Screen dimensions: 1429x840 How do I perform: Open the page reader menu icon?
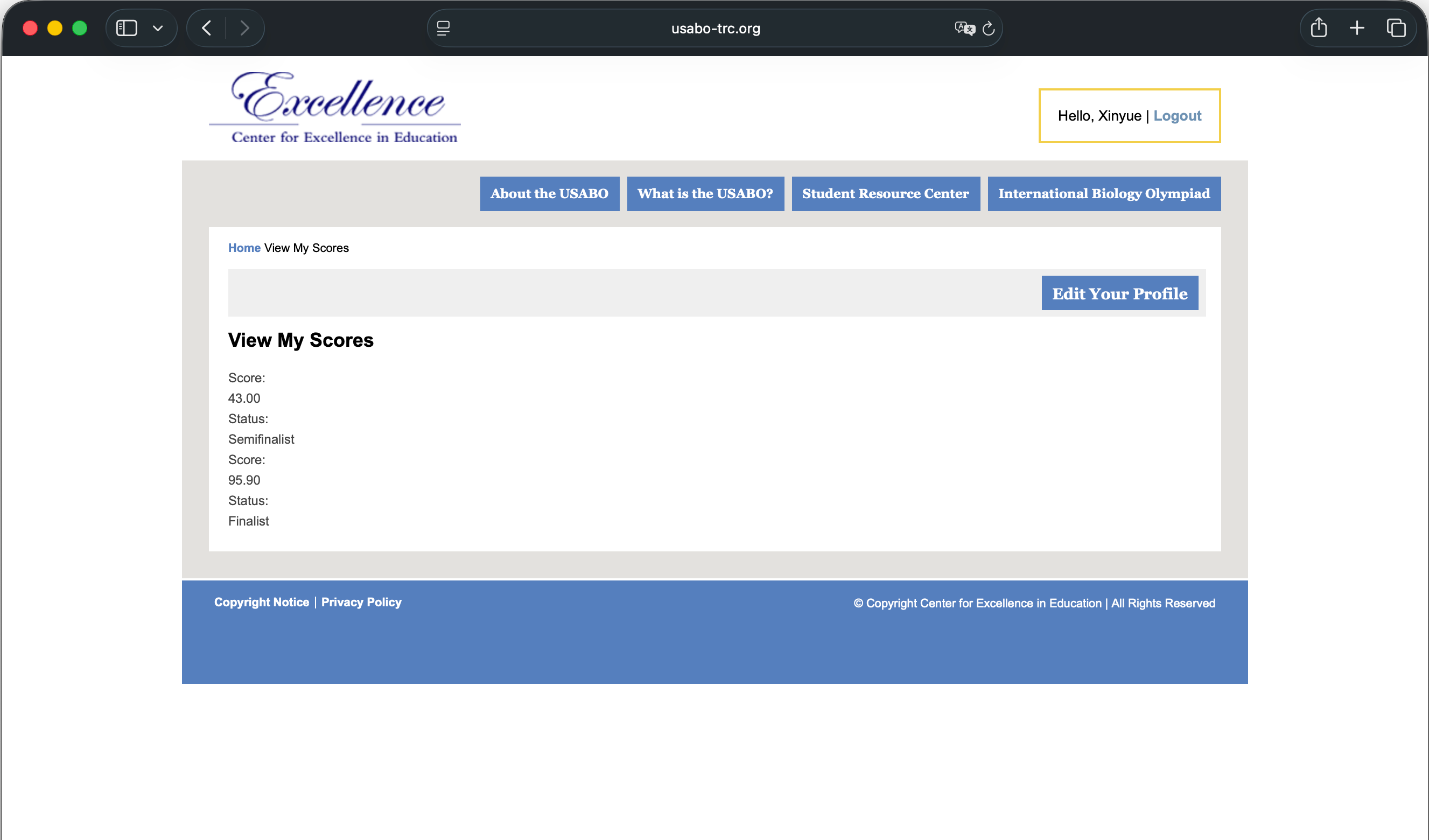[x=444, y=28]
